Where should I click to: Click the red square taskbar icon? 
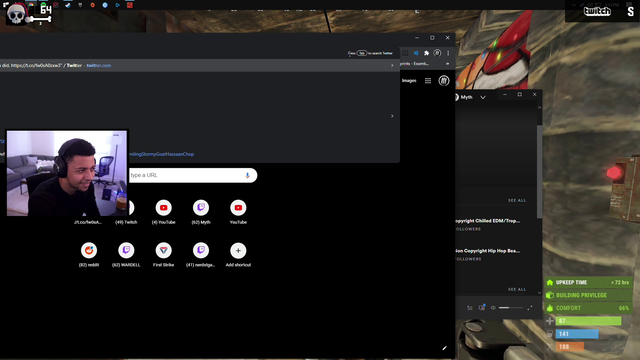(x=130, y=5)
